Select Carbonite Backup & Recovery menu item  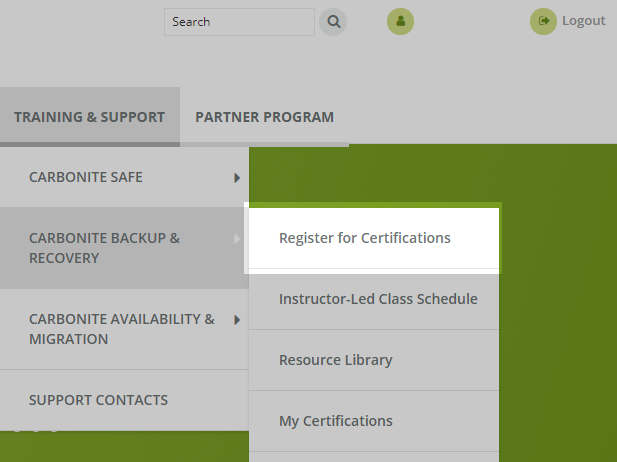pyautogui.click(x=104, y=248)
